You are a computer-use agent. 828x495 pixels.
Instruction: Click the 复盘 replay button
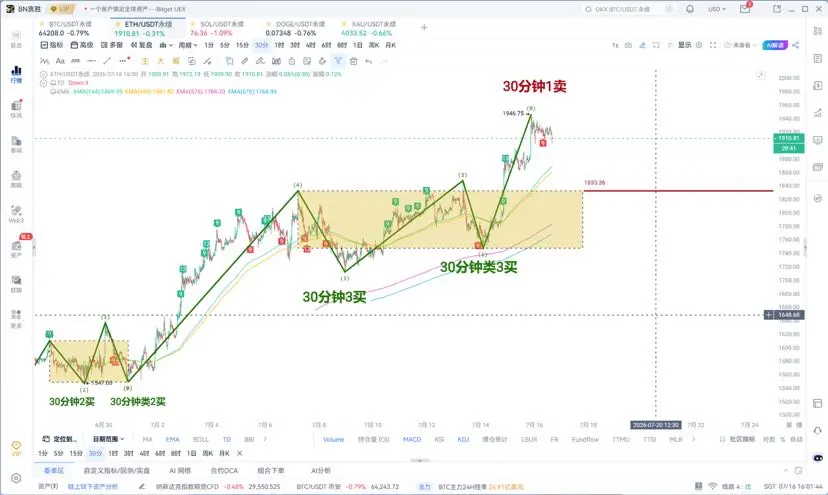142,45
